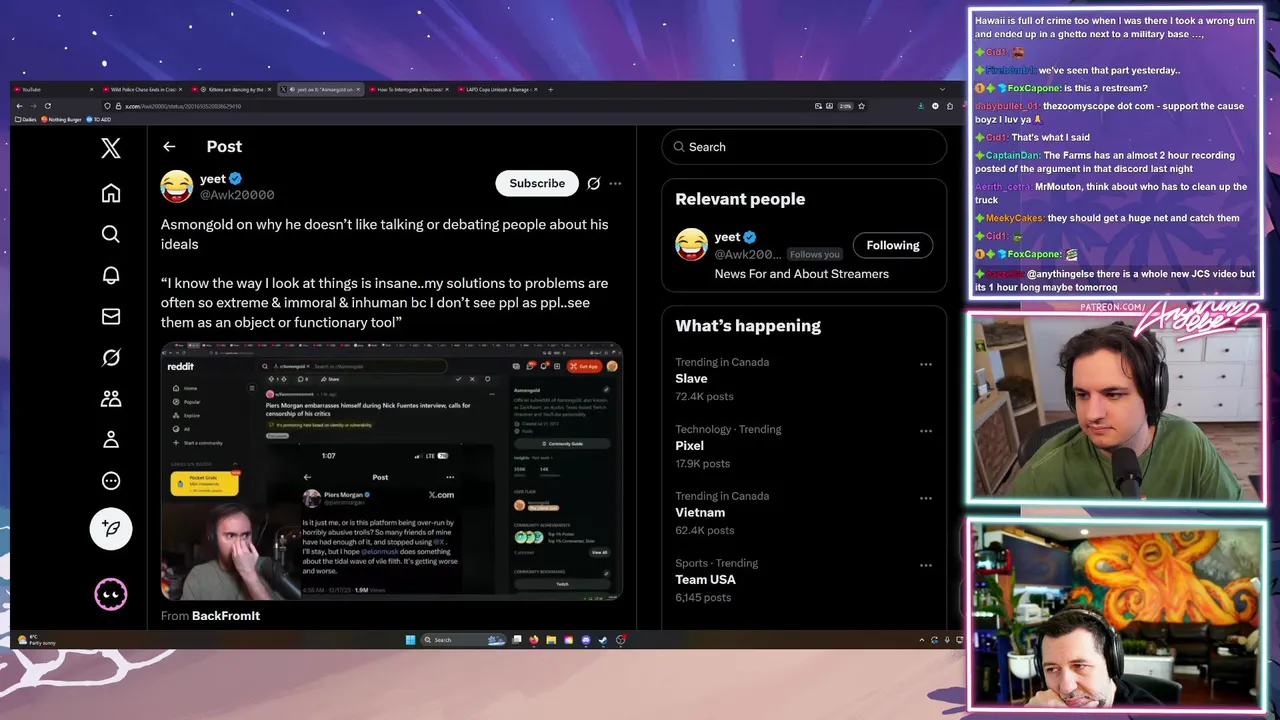This screenshot has height=720, width=1280.
Task: Go to Home in X sidebar
Action: click(111, 193)
